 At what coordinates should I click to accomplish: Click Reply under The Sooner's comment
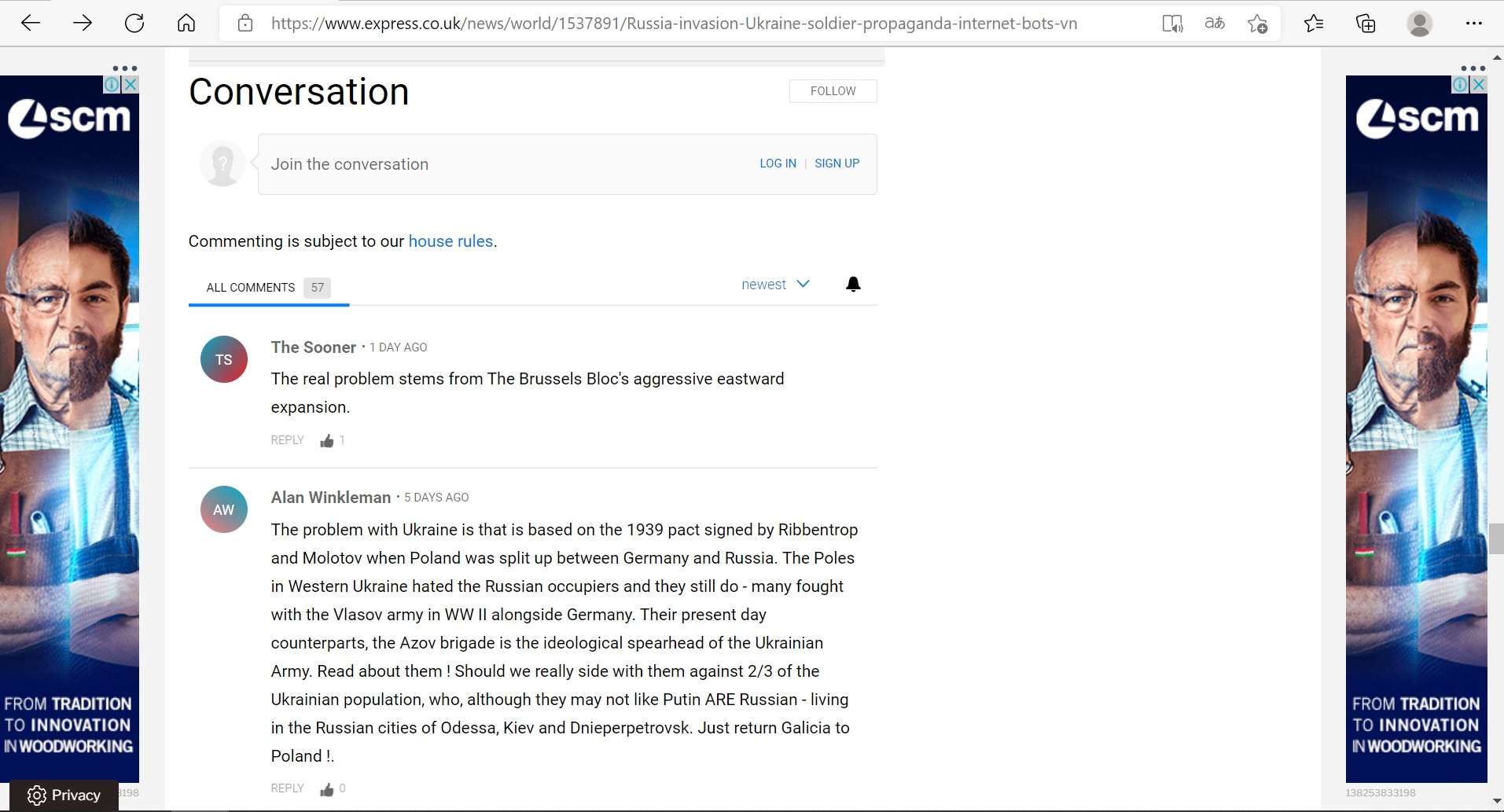coord(287,440)
